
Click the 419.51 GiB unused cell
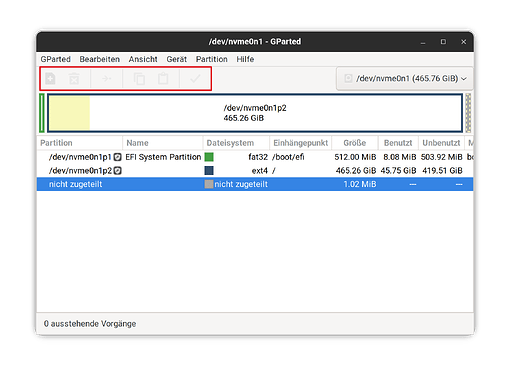(442, 171)
